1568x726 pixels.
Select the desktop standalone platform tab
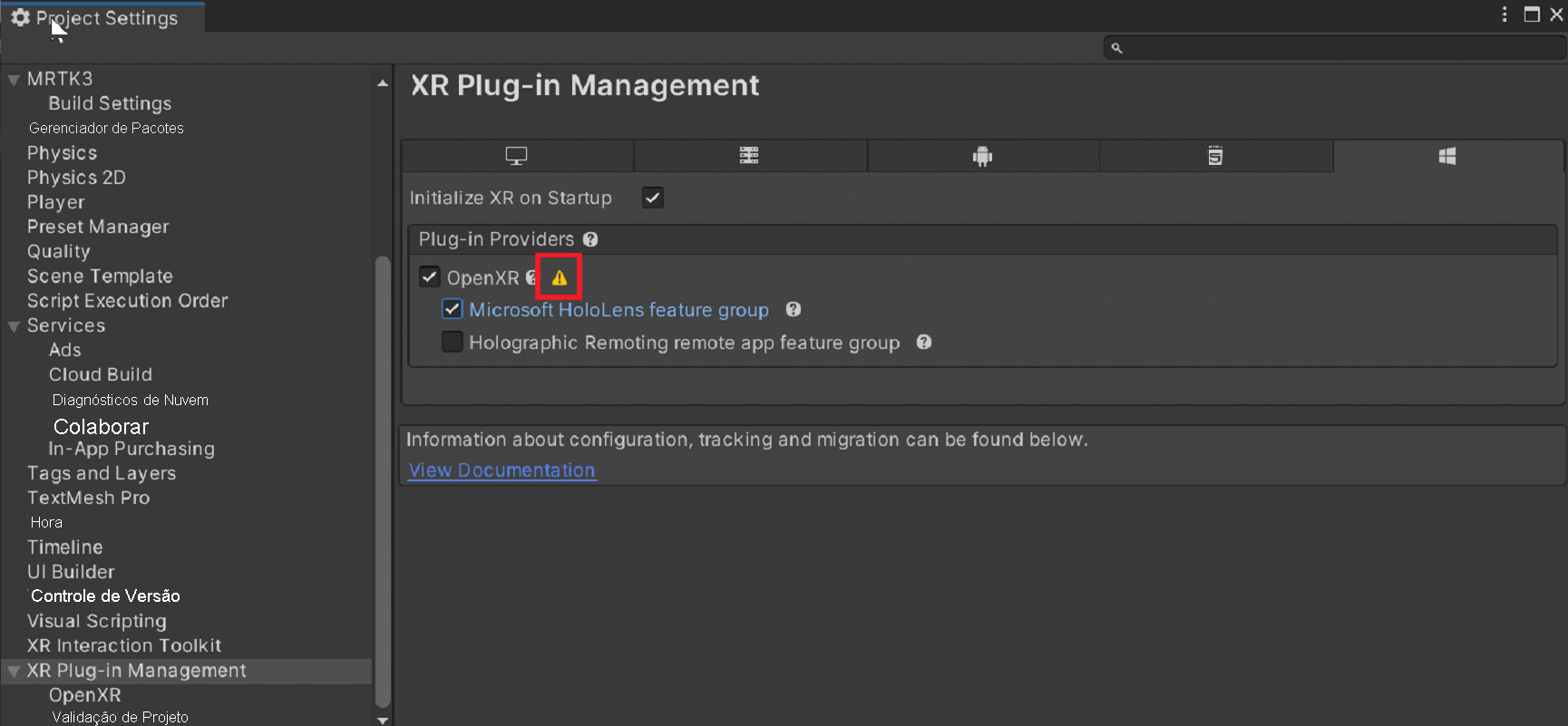click(517, 156)
